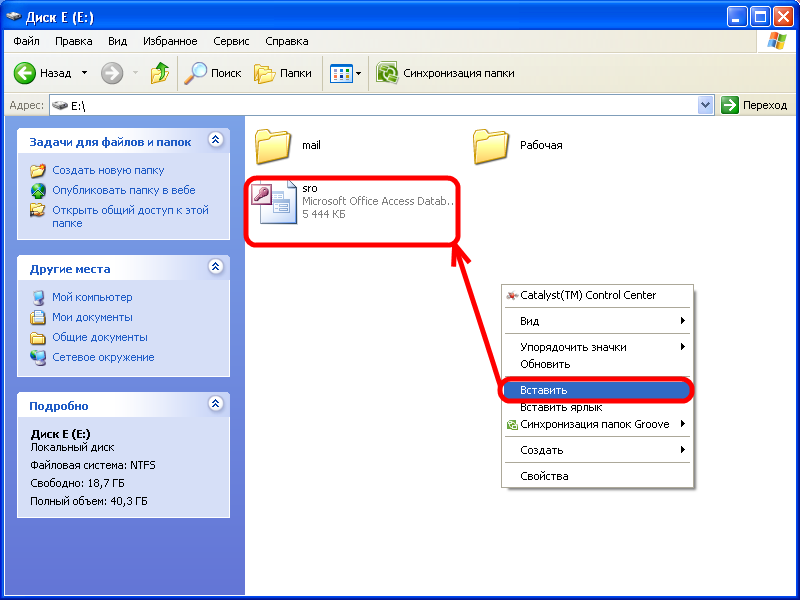Image resolution: width=800 pixels, height=600 pixels.
Task: Click Создать новую папку link
Action: point(108,170)
